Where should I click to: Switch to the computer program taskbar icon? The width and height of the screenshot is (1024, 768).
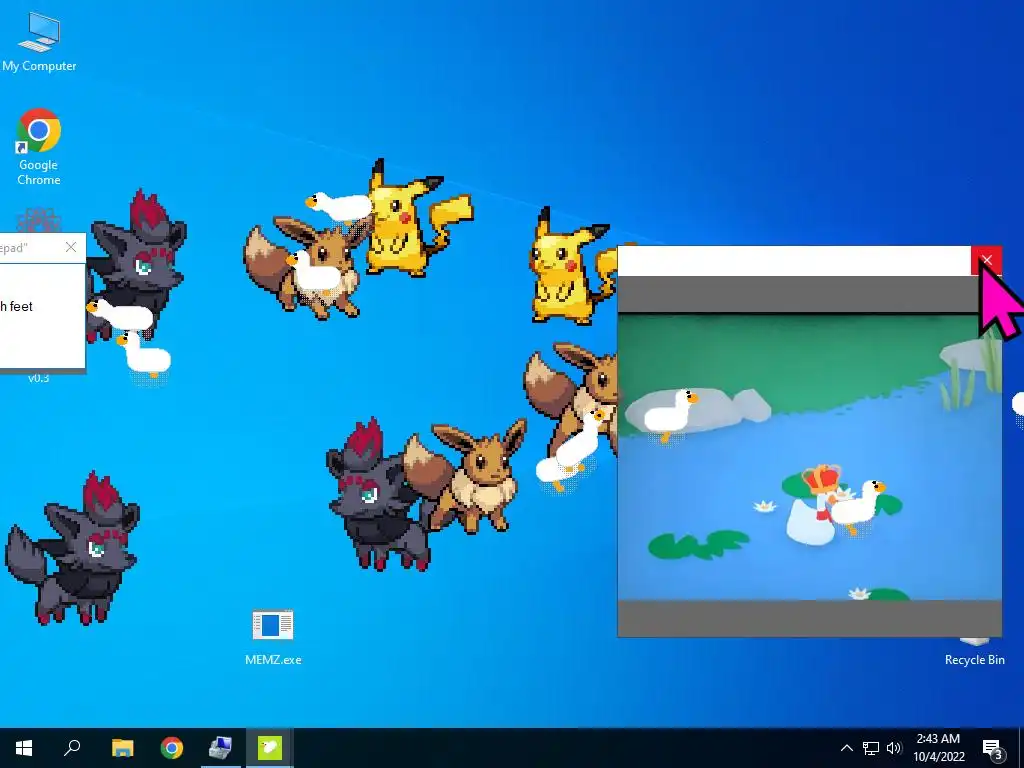click(x=220, y=748)
